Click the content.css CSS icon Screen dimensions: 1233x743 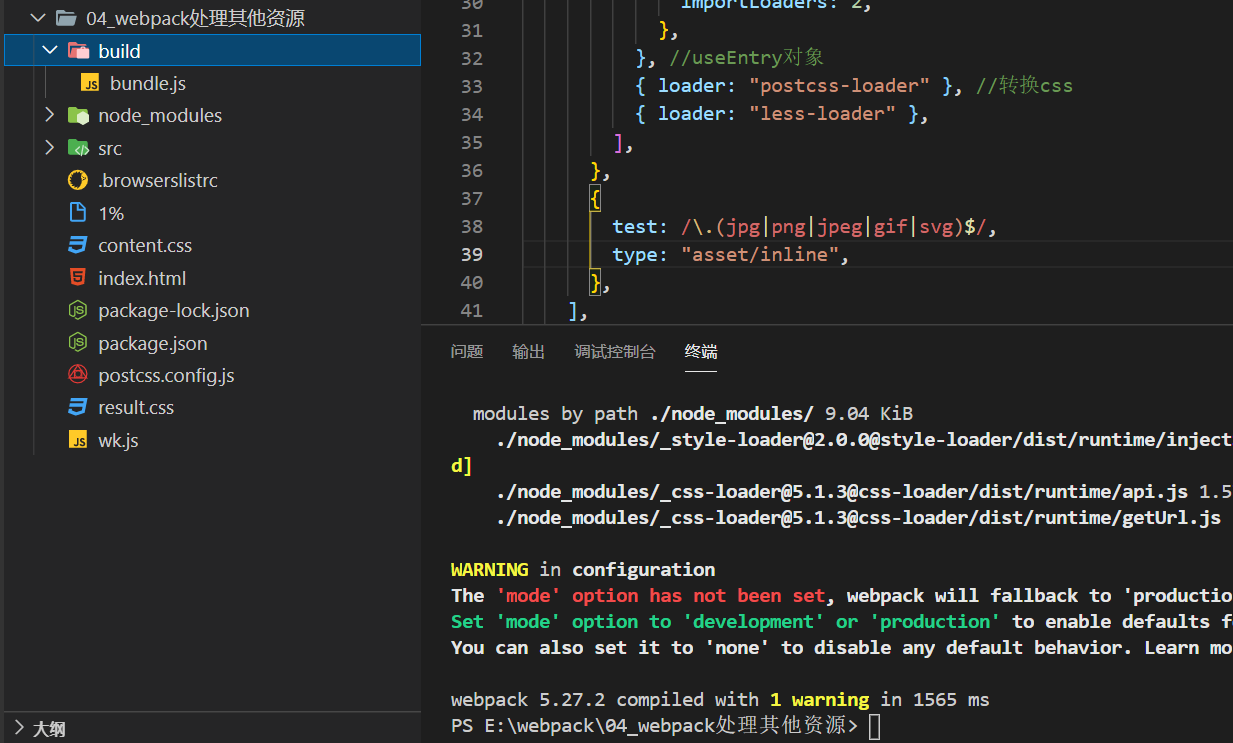pos(78,245)
